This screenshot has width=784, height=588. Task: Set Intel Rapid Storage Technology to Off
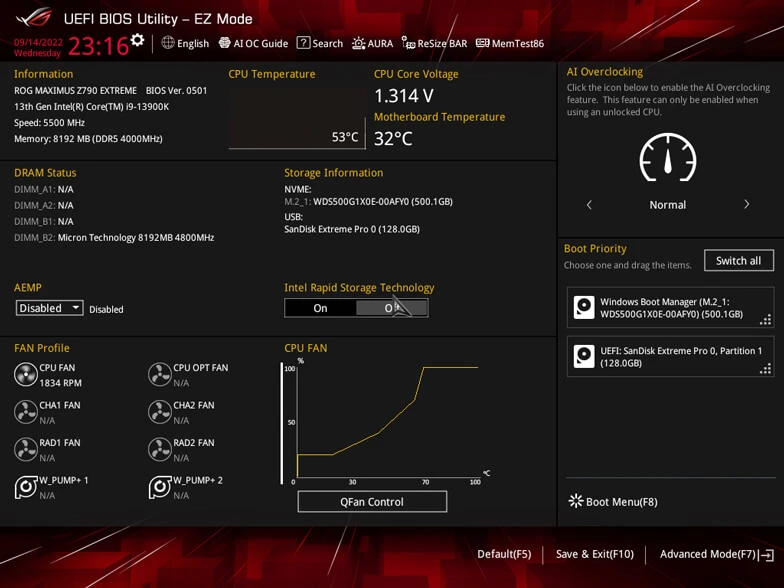pos(392,308)
